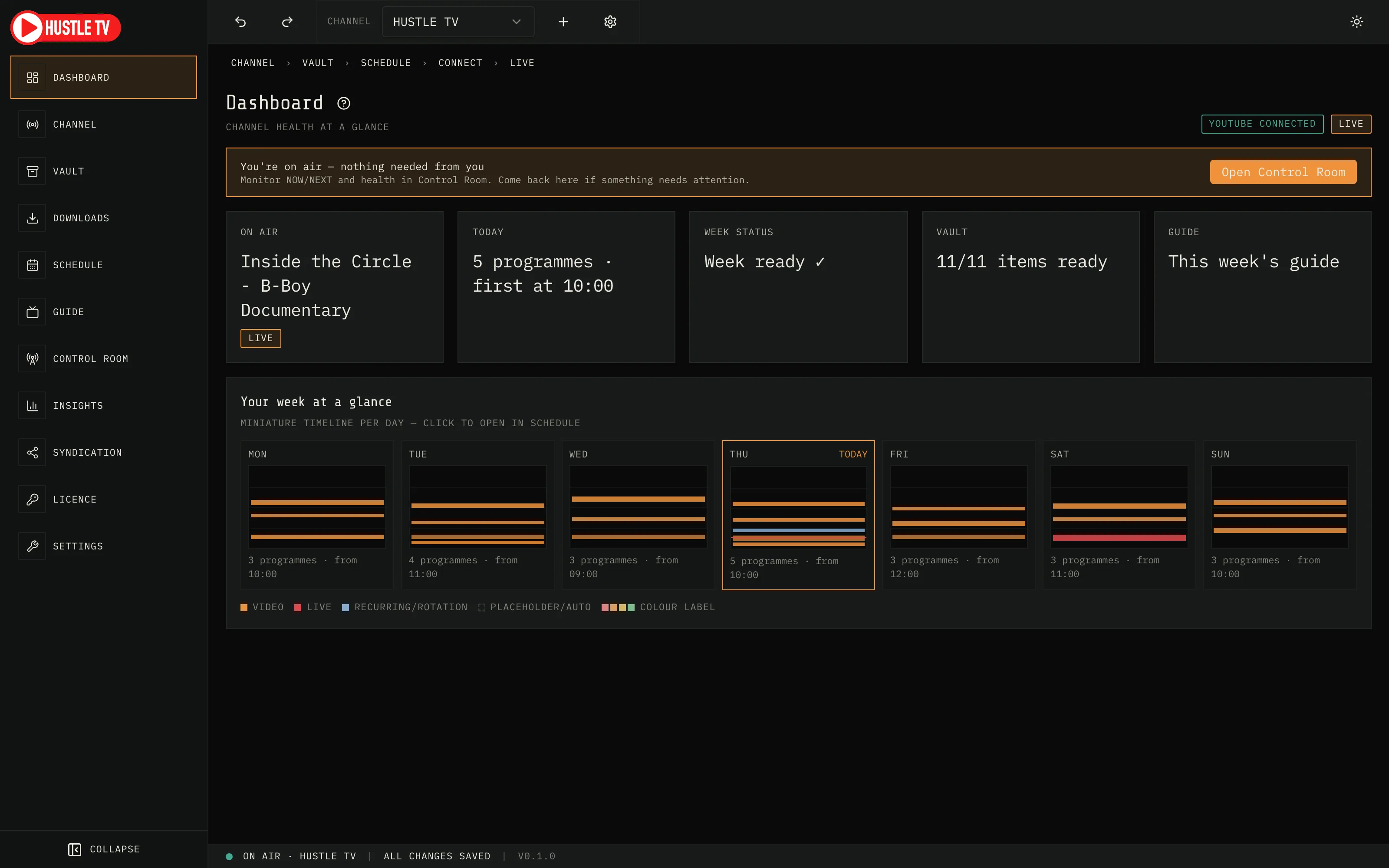The height and width of the screenshot is (868, 1389).
Task: Open channel settings gear icon
Action: (610, 22)
